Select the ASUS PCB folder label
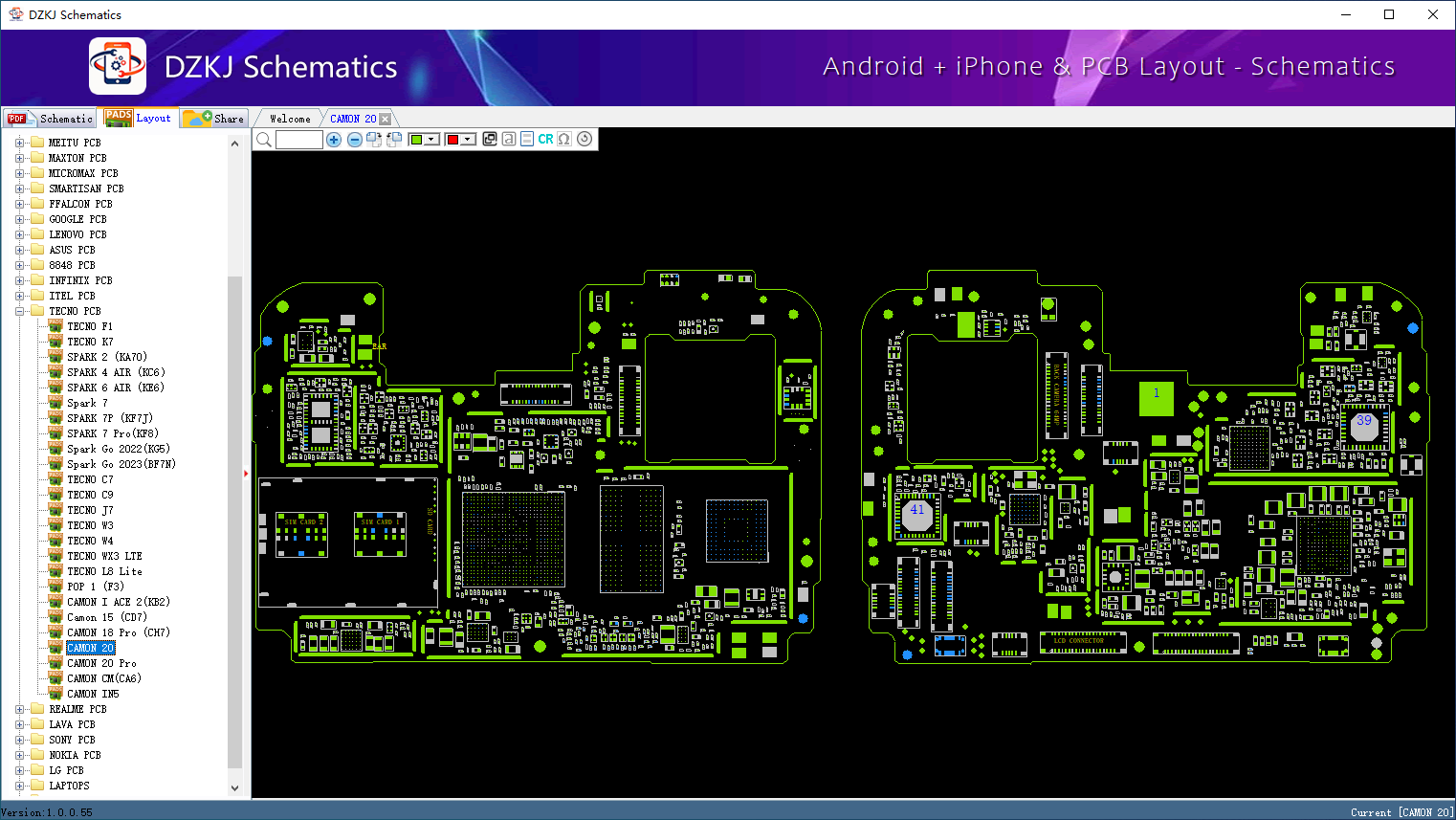This screenshot has height=820, width=1456. coord(72,250)
